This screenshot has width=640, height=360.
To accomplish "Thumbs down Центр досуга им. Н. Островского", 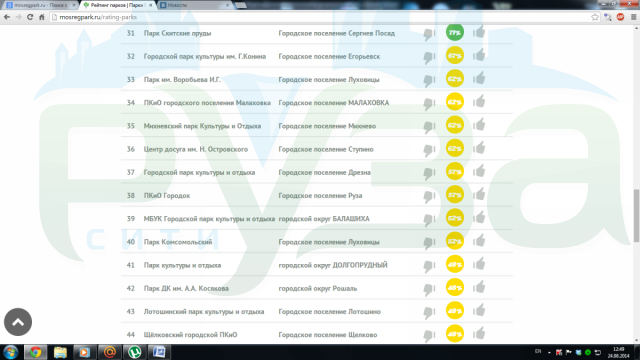I will tap(429, 151).
